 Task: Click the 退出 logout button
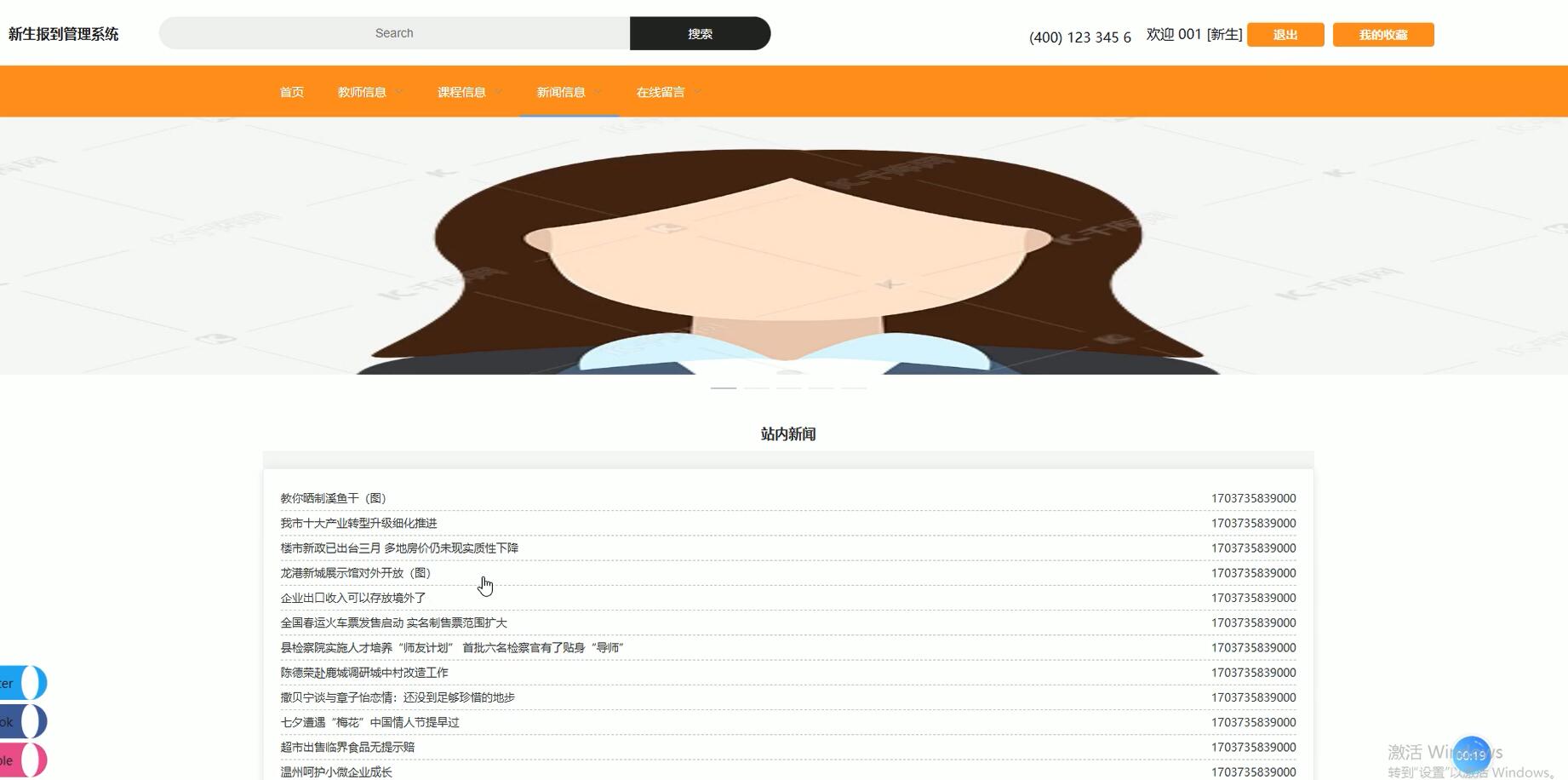[1285, 34]
